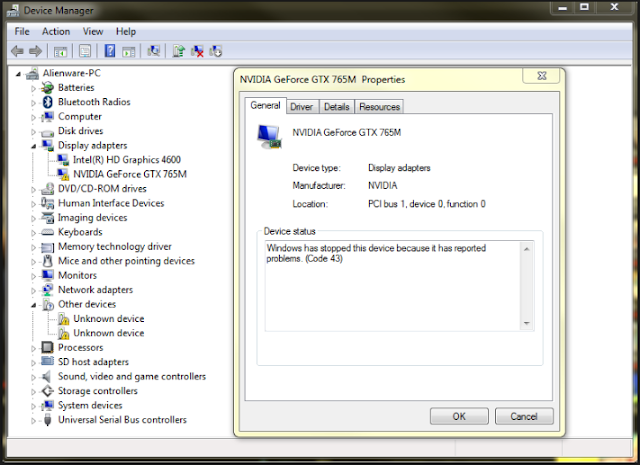Click the display adapter icon in Properties dialog
Screen dimensions: 640x465
click(x=270, y=137)
